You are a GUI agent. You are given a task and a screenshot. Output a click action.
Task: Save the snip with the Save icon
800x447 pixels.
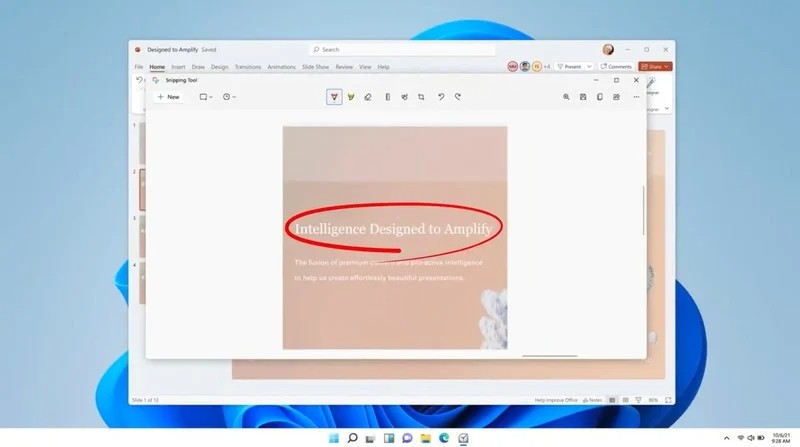coord(583,97)
